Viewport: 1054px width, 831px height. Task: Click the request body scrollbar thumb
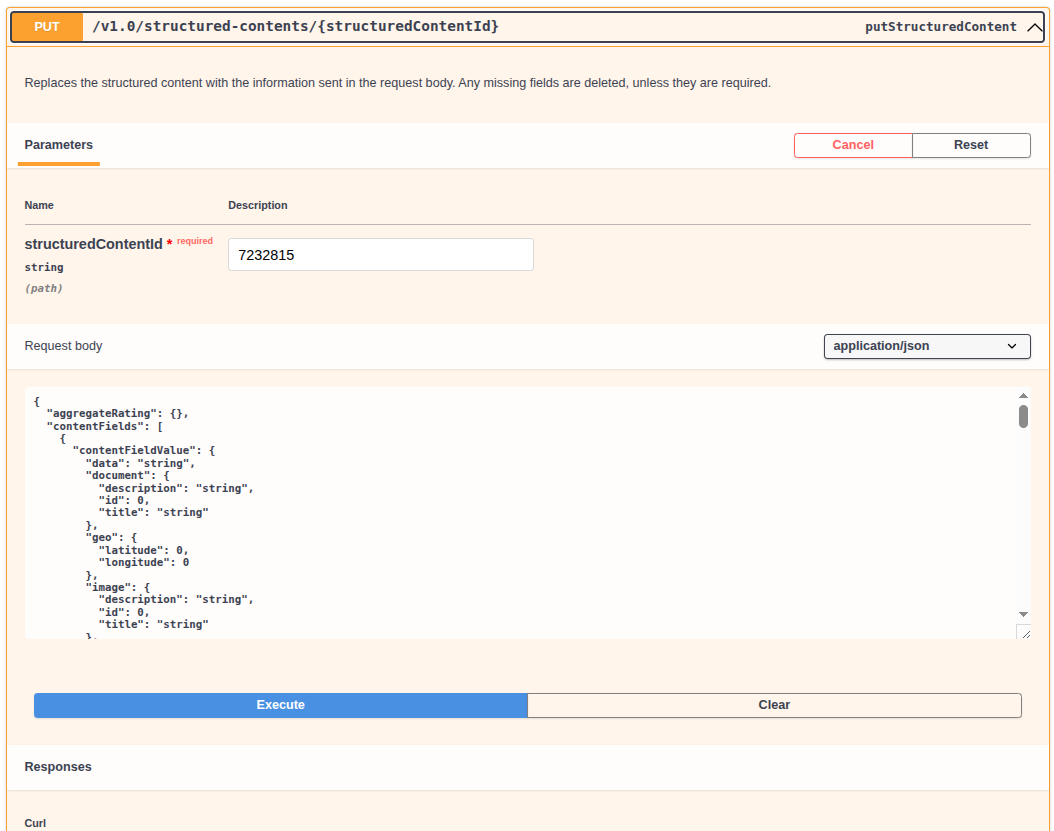pos(1023,416)
